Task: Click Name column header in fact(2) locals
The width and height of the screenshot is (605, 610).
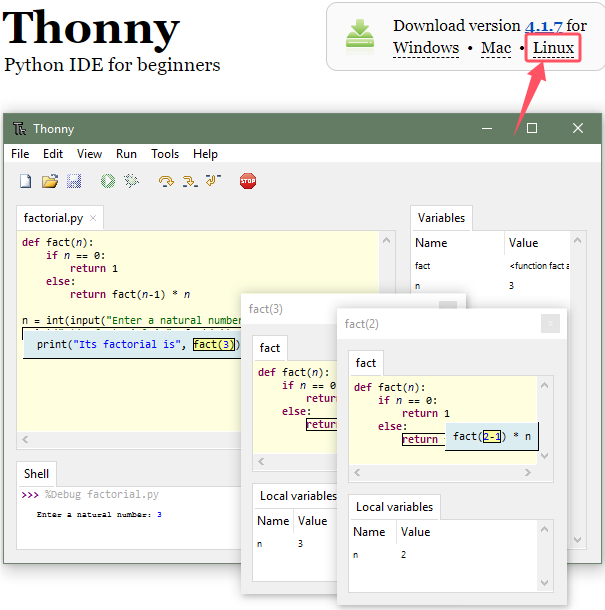Action: coord(373,532)
